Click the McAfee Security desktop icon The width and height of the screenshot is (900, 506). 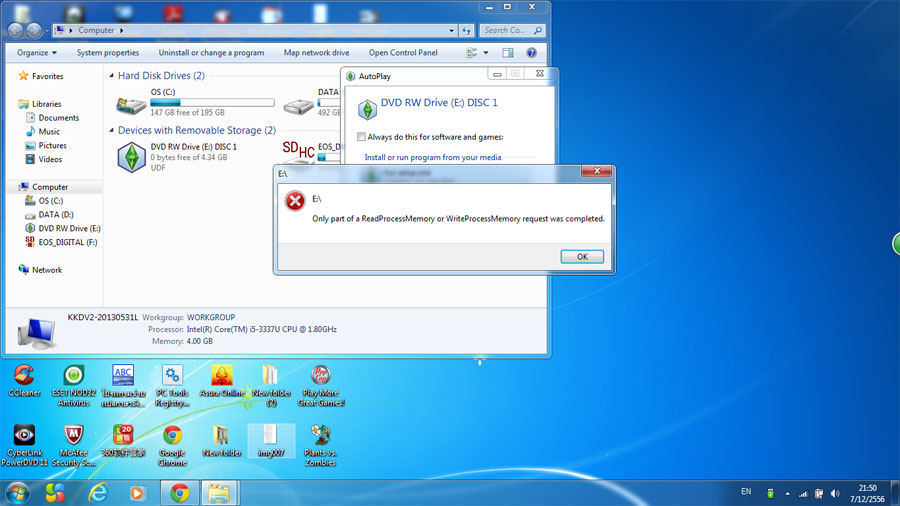(73, 437)
